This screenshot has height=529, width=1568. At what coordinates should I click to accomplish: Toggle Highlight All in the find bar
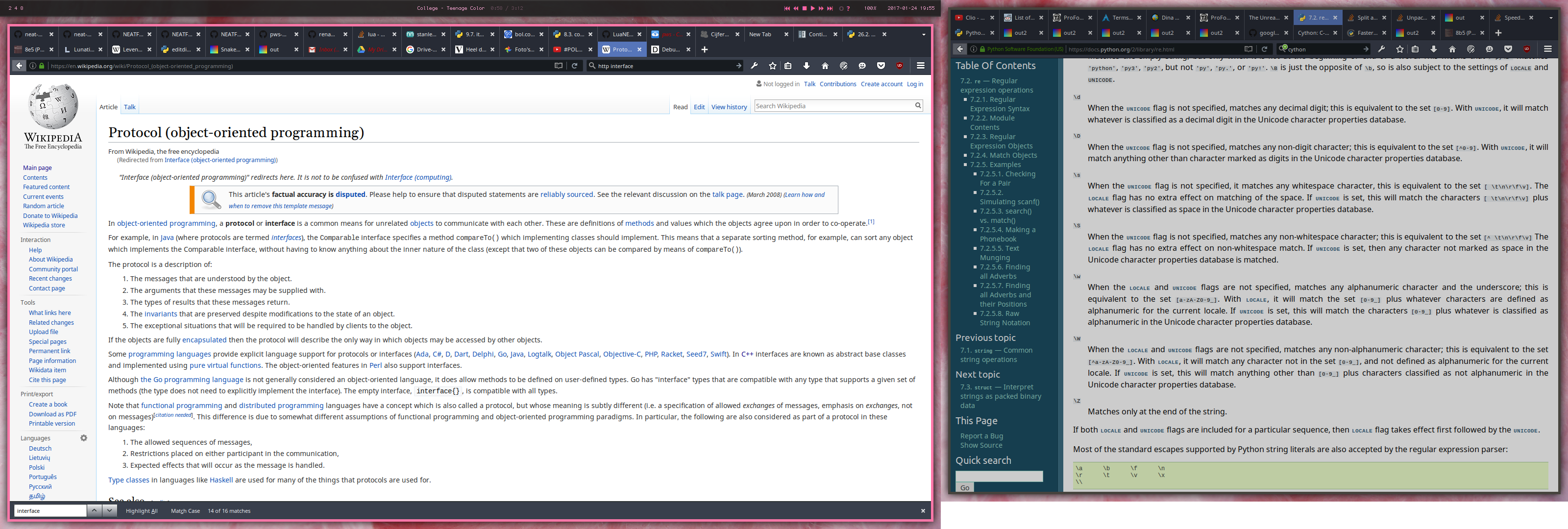point(141,511)
